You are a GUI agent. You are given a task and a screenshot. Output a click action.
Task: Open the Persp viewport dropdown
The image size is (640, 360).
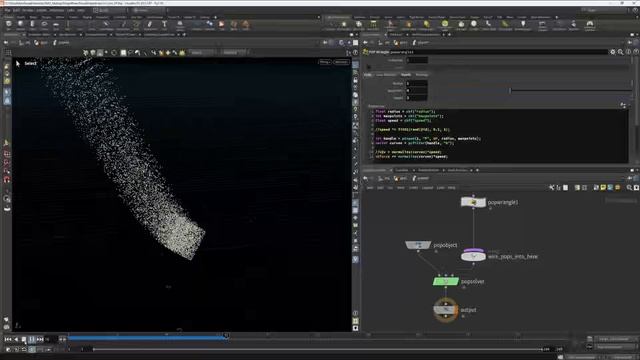[x=325, y=62]
